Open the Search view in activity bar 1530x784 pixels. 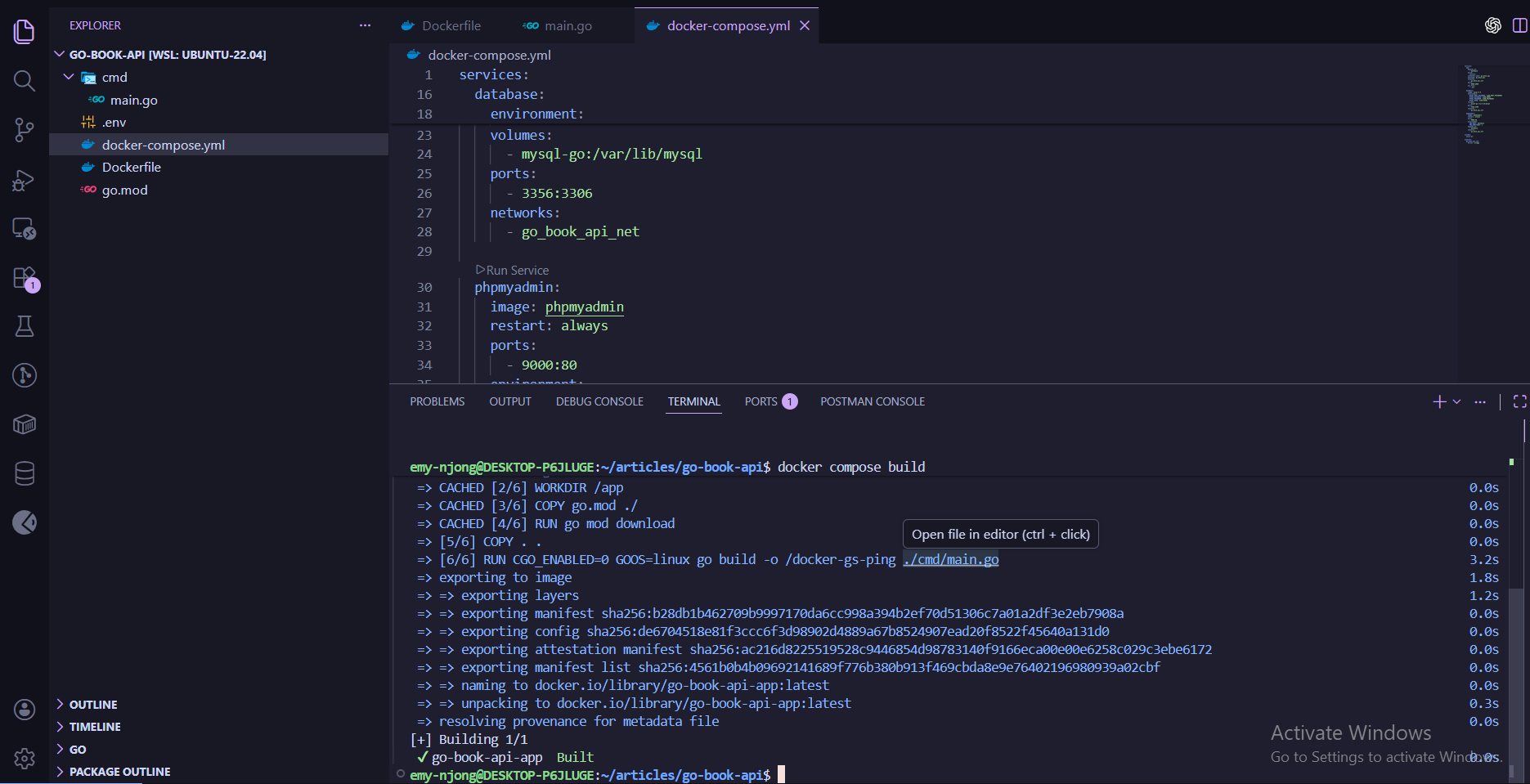pos(25,81)
